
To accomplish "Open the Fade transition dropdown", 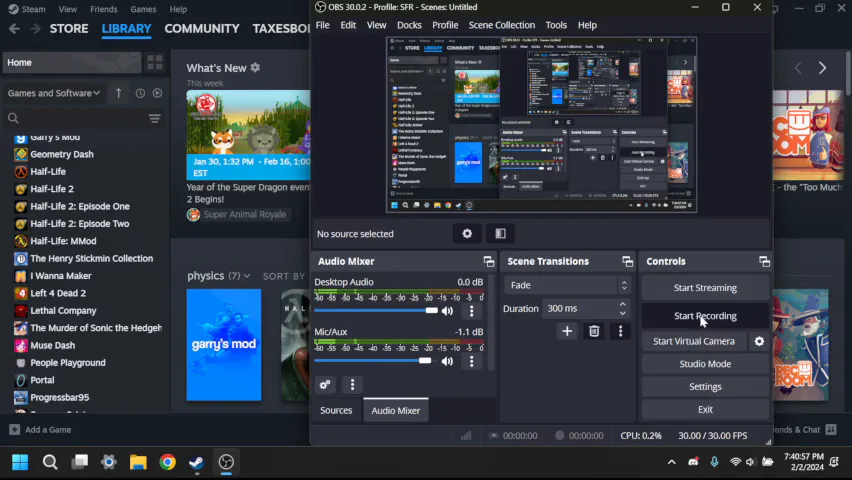I will pos(567,285).
